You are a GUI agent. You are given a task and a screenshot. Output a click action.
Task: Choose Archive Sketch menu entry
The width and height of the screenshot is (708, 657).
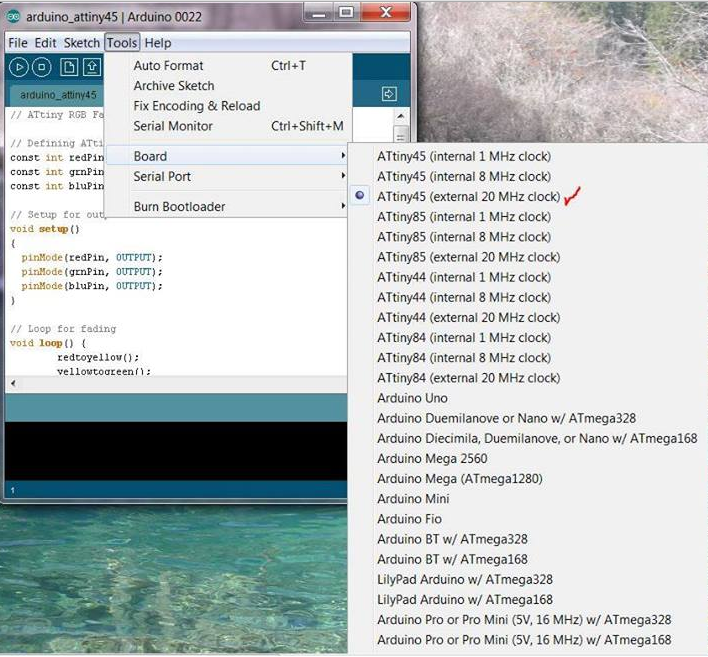(x=228, y=86)
